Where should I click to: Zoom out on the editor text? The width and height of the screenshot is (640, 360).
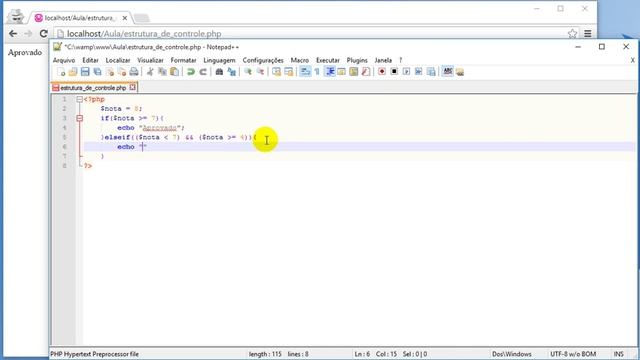[260, 72]
